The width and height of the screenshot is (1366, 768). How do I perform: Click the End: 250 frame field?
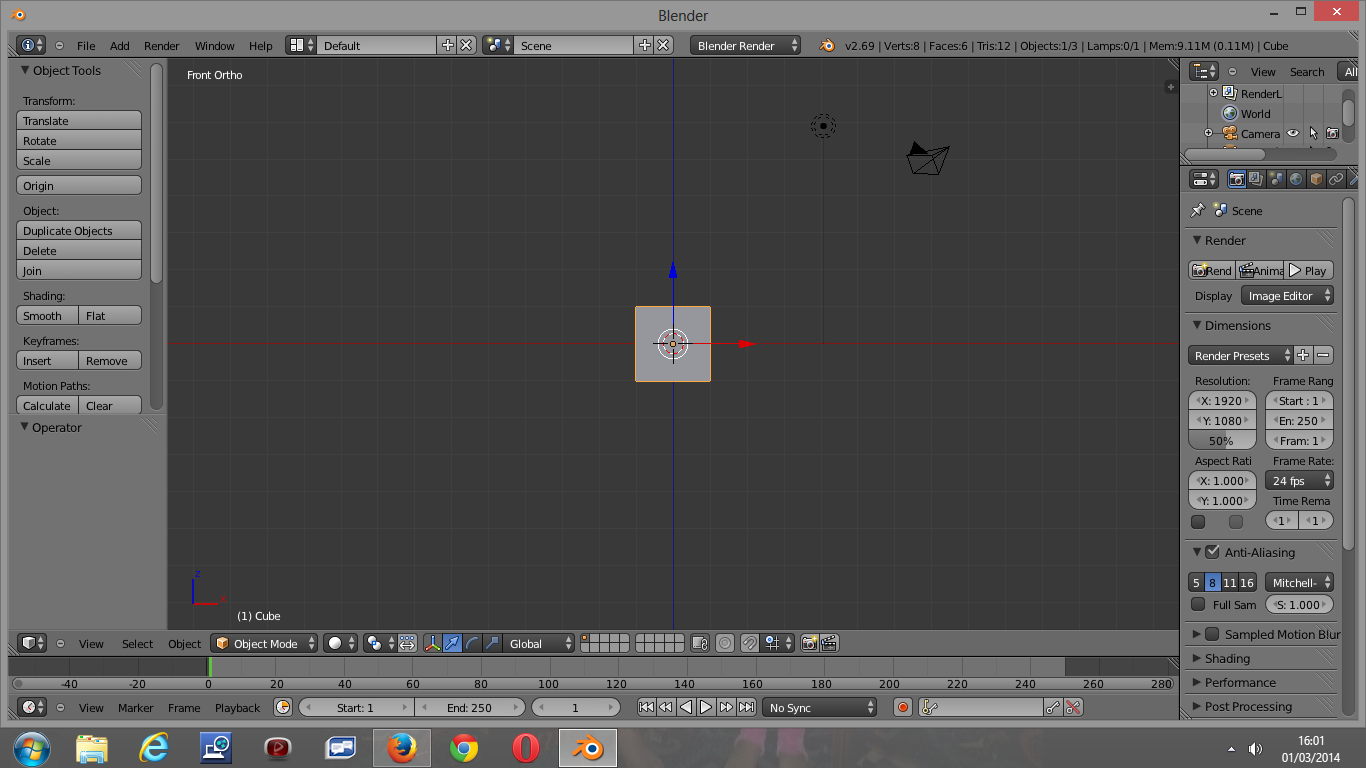point(470,707)
